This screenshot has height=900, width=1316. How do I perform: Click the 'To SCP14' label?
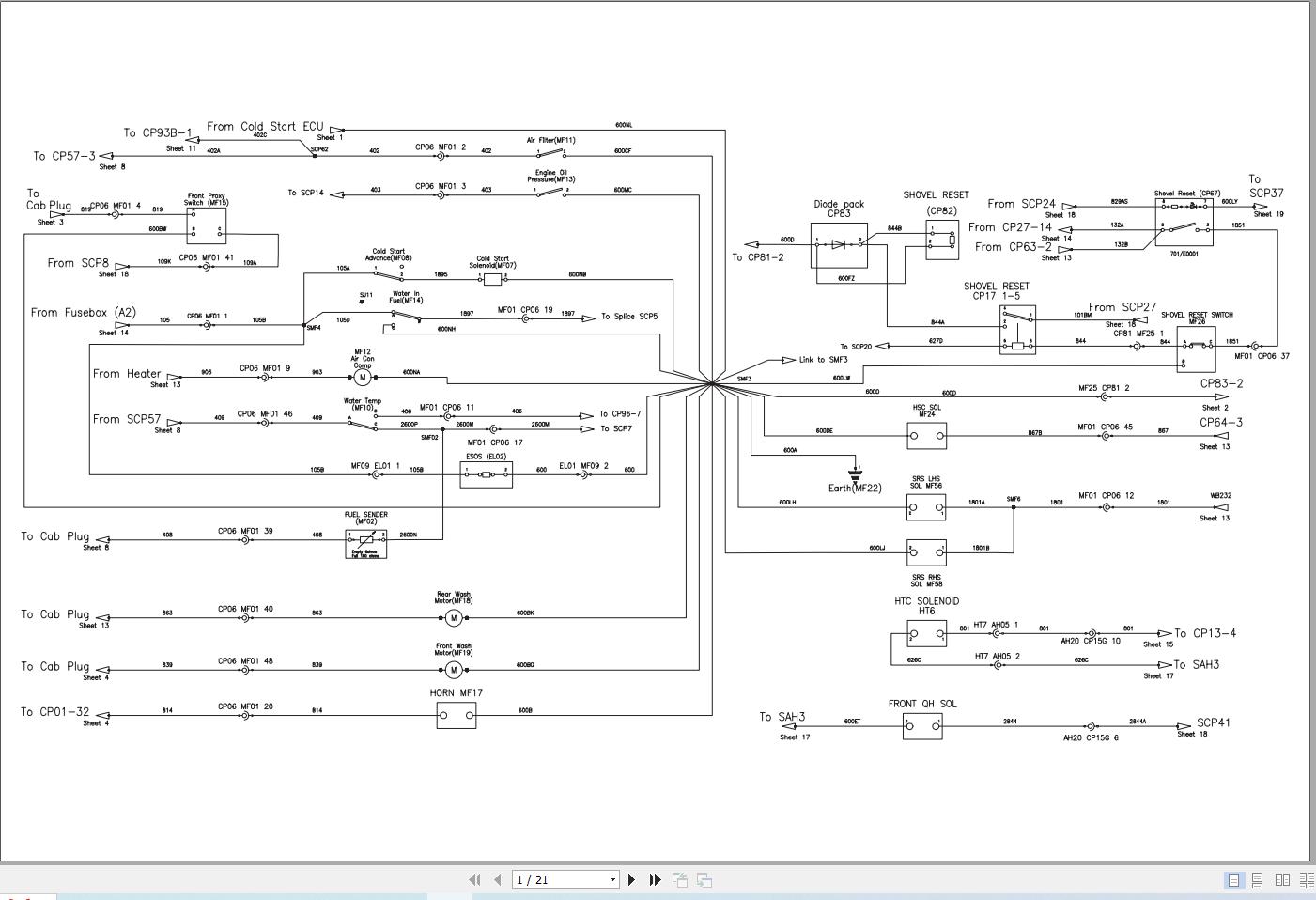click(305, 193)
